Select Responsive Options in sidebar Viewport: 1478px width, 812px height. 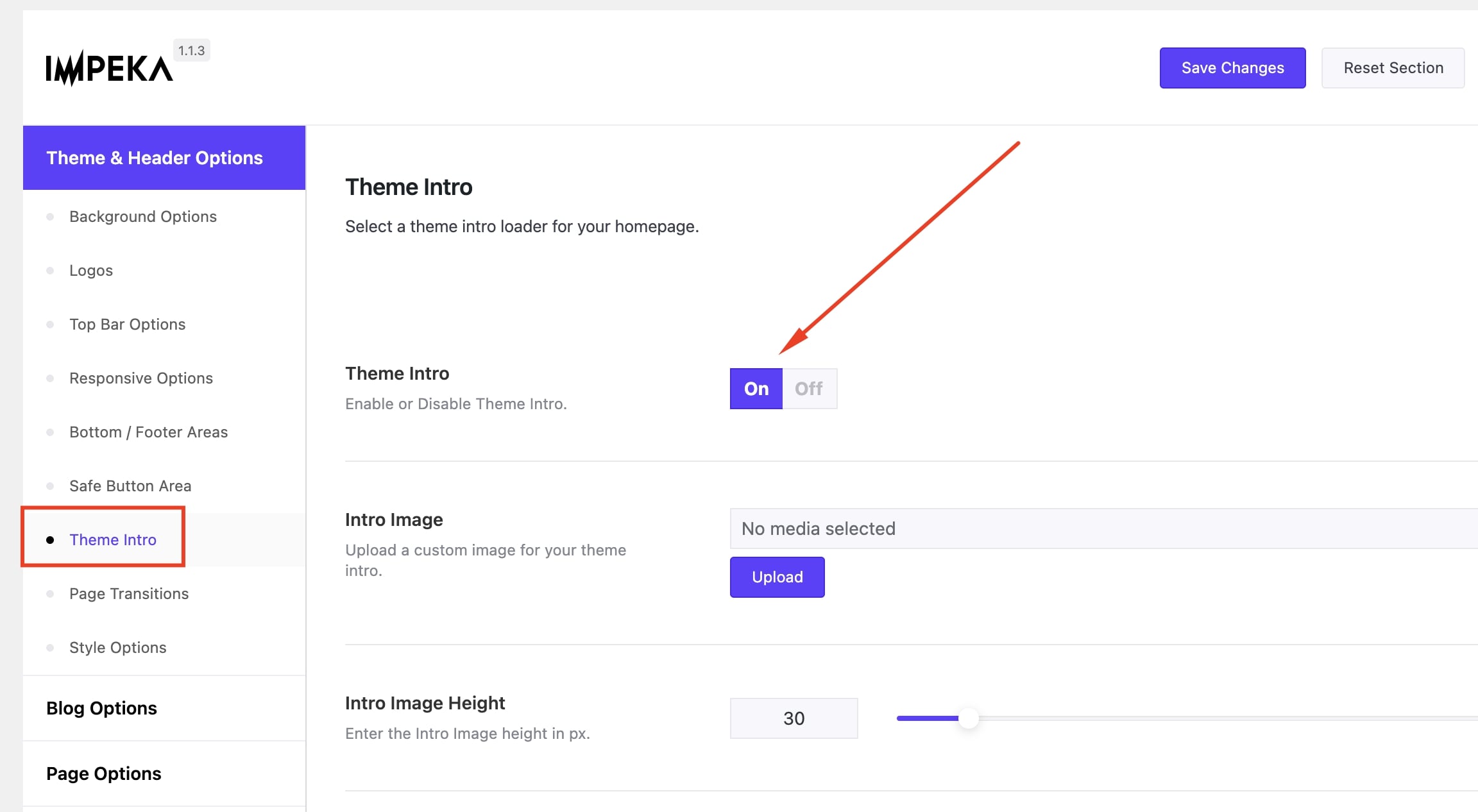click(x=141, y=378)
